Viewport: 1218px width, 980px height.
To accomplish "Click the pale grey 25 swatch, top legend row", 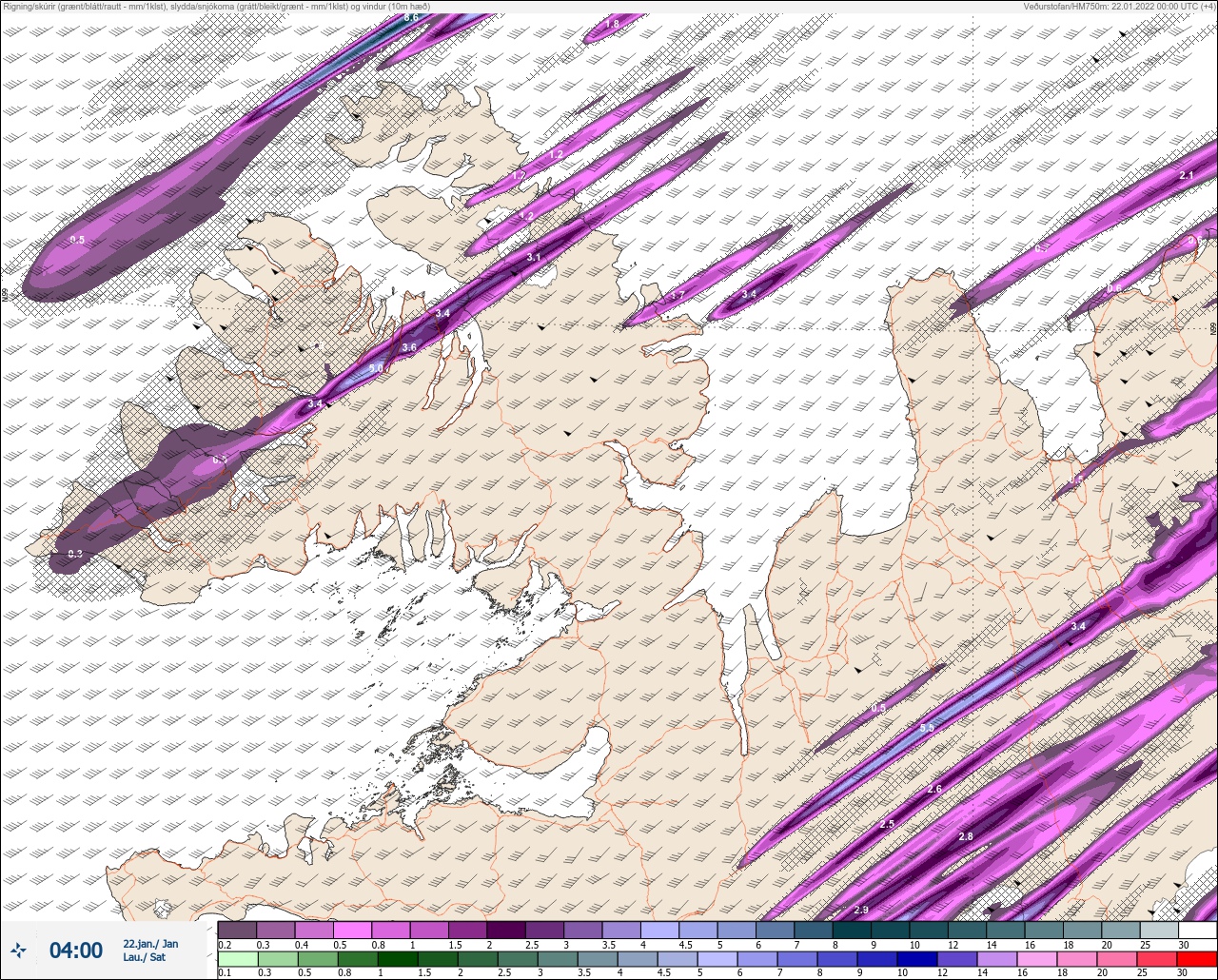I will (1160, 930).
